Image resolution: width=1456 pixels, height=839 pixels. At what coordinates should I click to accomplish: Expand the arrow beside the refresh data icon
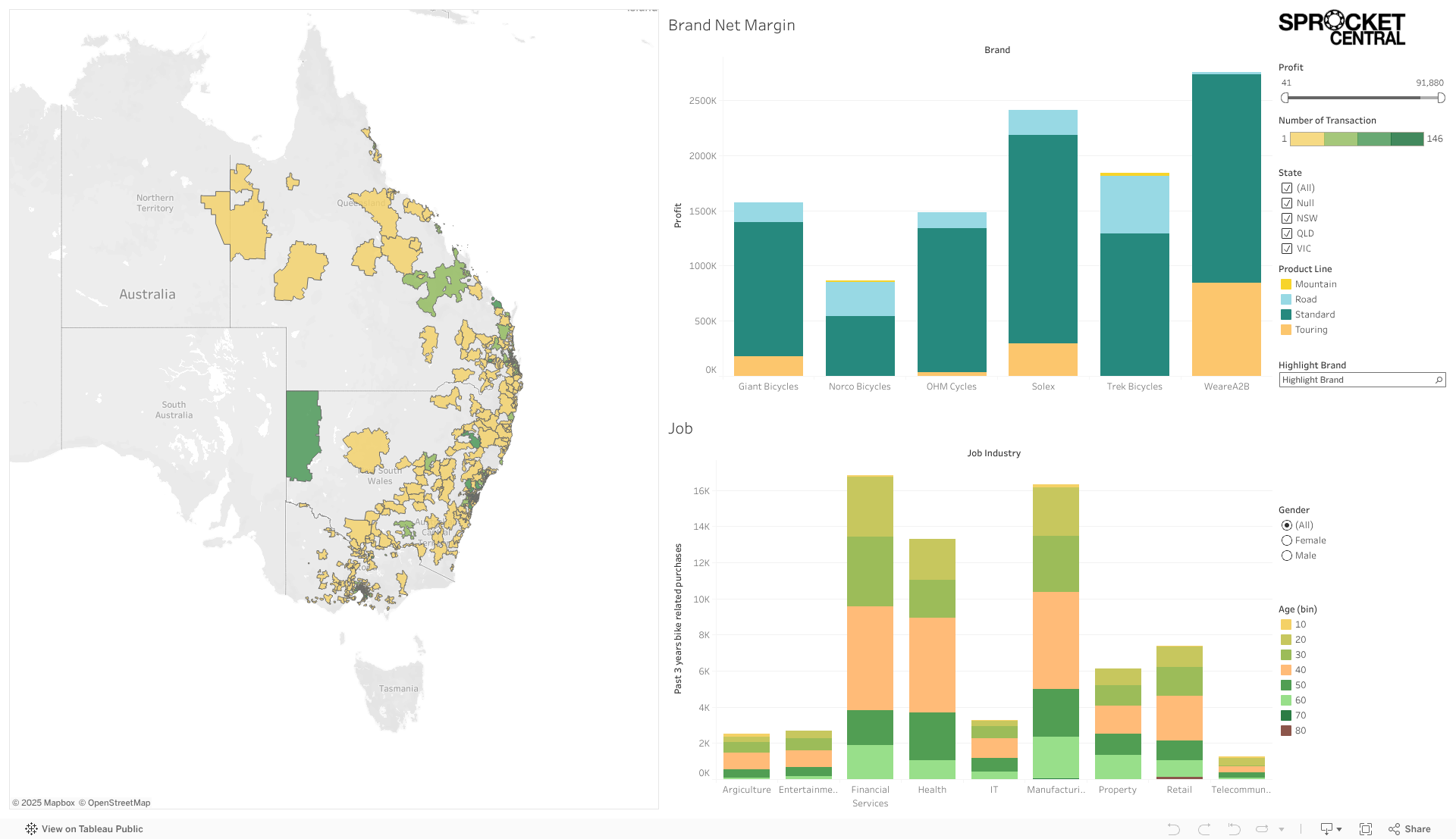(1282, 829)
